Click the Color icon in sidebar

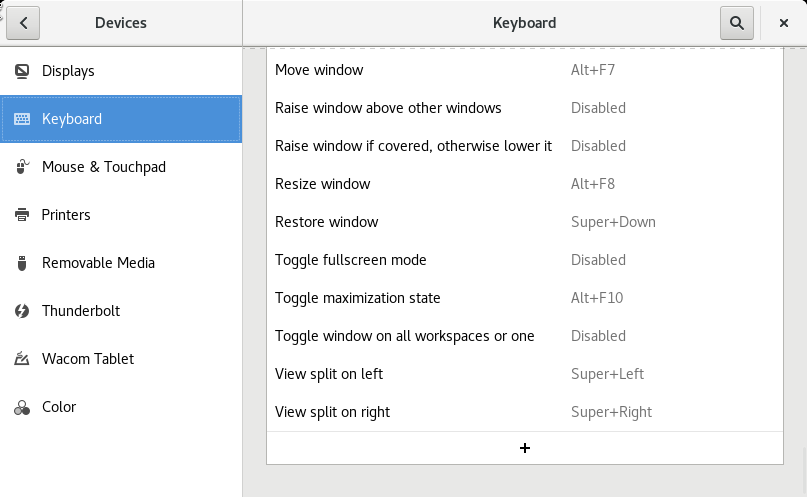22,407
